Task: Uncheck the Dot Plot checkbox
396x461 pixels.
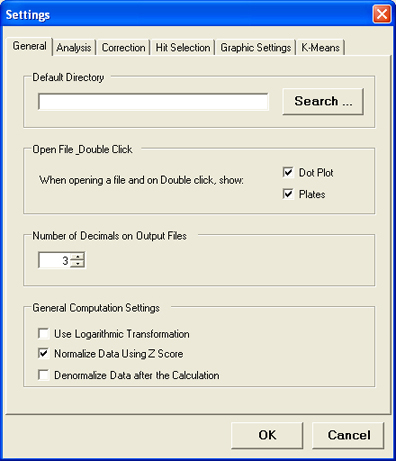Action: coord(288,172)
